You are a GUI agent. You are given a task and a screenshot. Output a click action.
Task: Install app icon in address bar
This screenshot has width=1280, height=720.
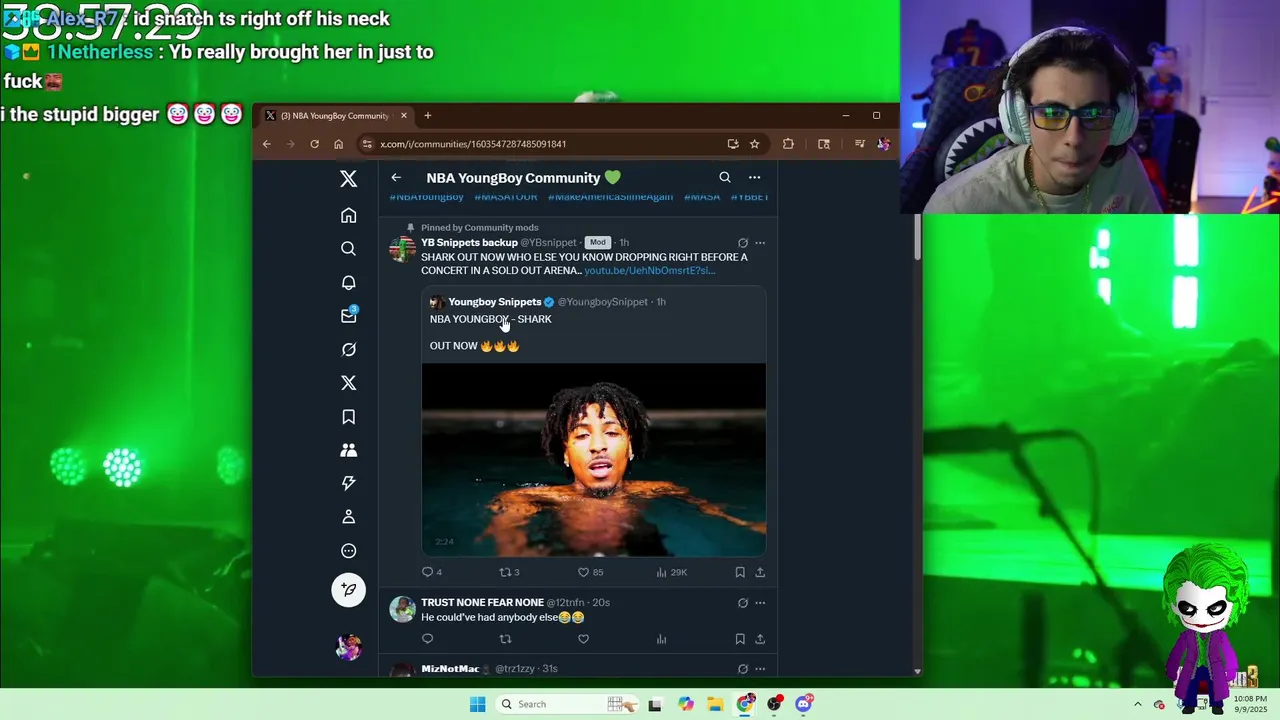click(x=733, y=144)
